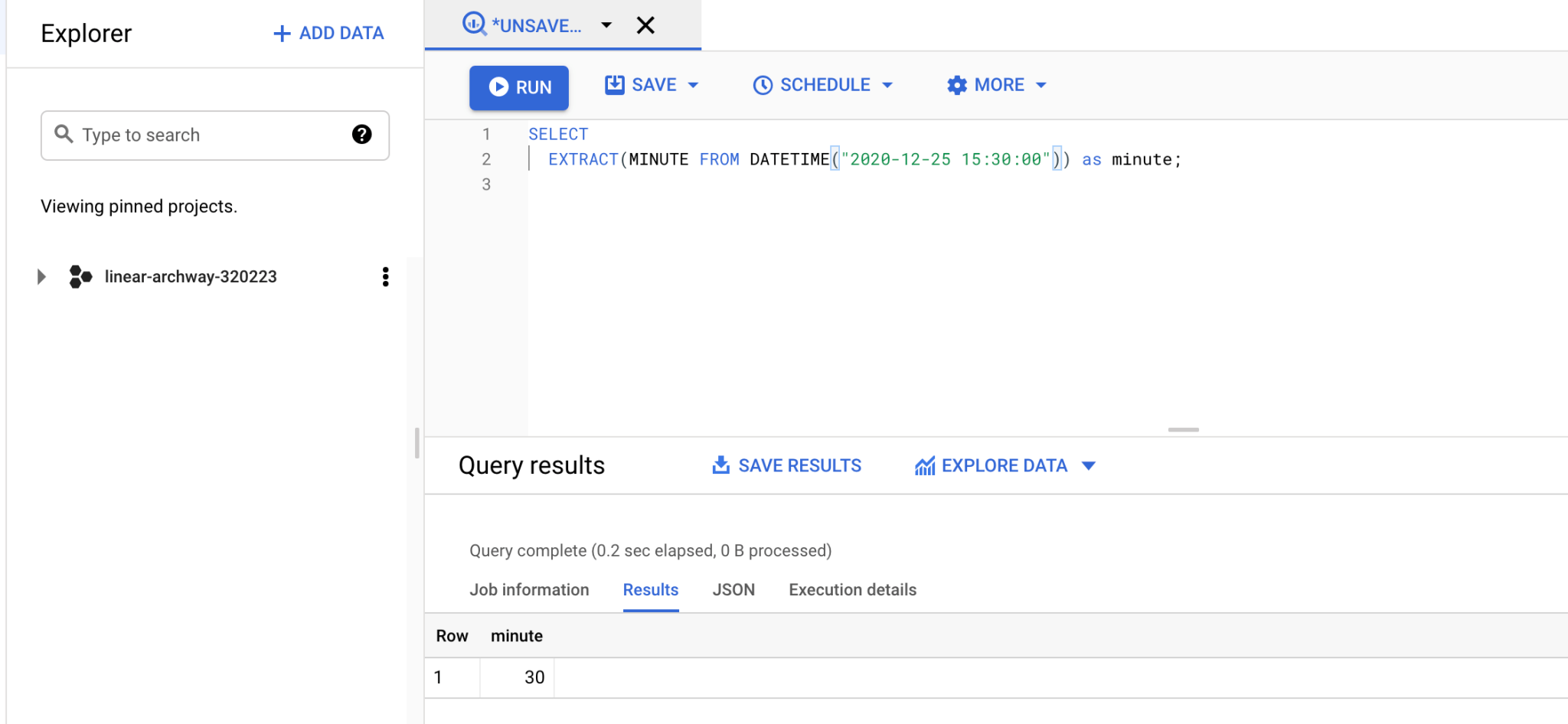Open the Execution details tab
The height and width of the screenshot is (724, 1568).
coord(851,589)
